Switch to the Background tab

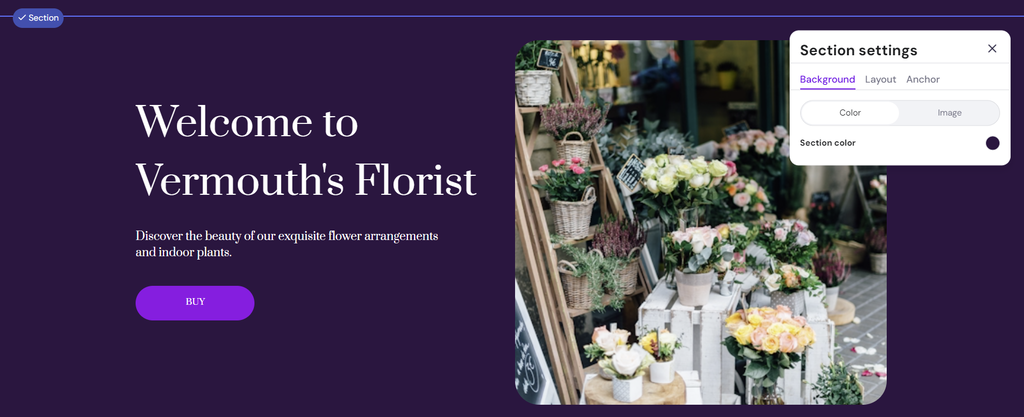point(827,80)
